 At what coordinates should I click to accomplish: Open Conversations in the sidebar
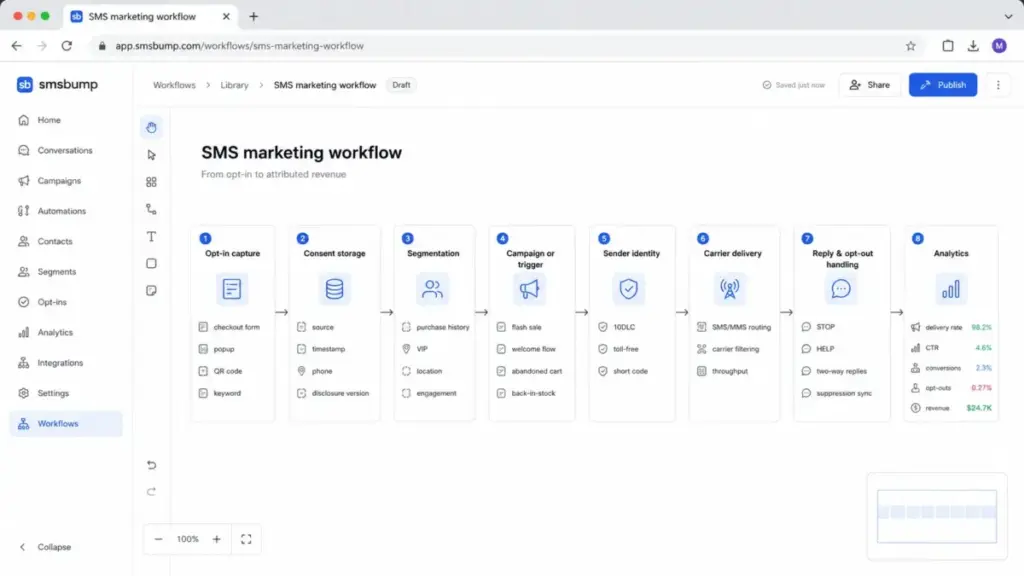click(65, 150)
